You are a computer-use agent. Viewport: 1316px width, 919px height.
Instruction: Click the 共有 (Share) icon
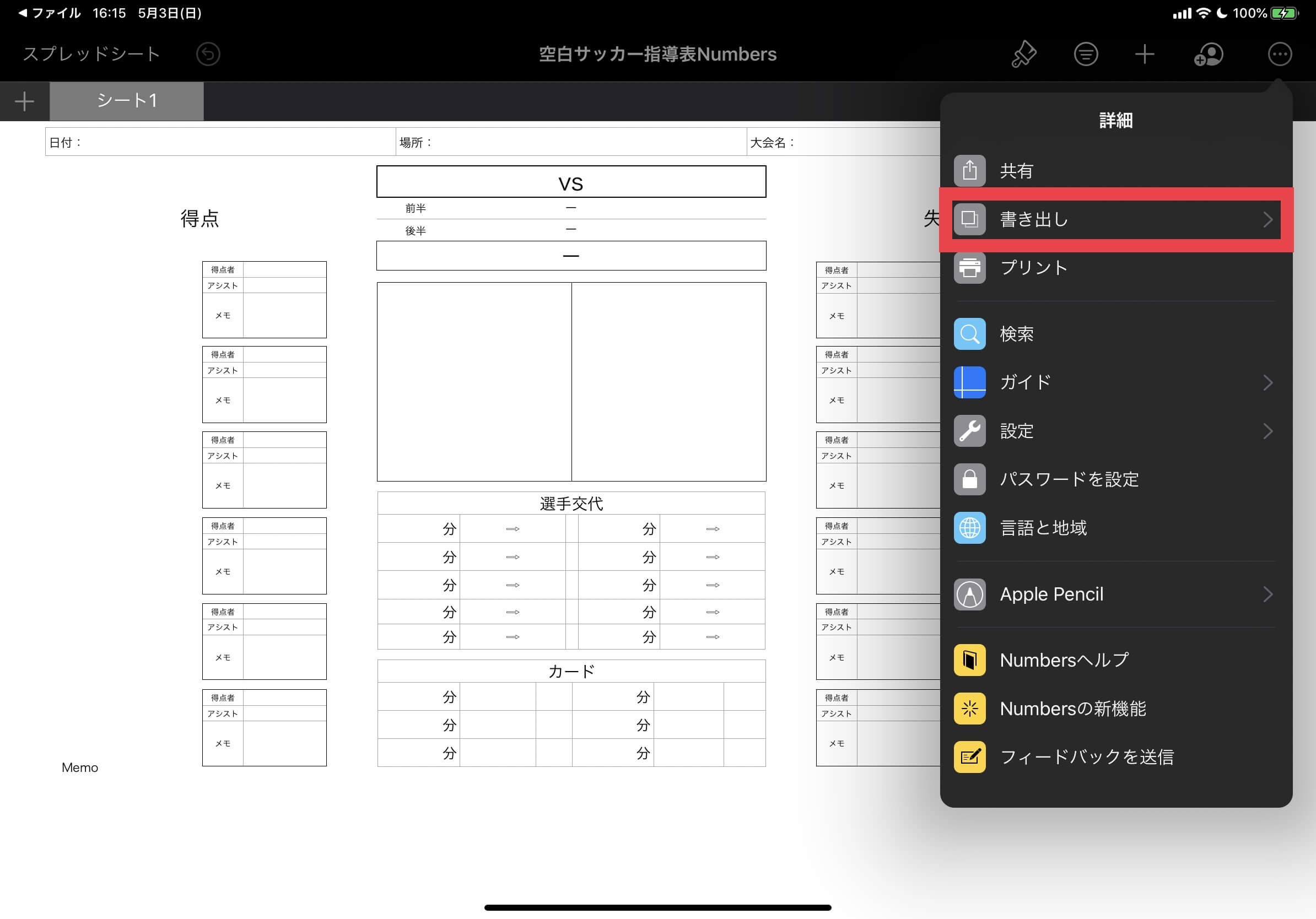(969, 169)
